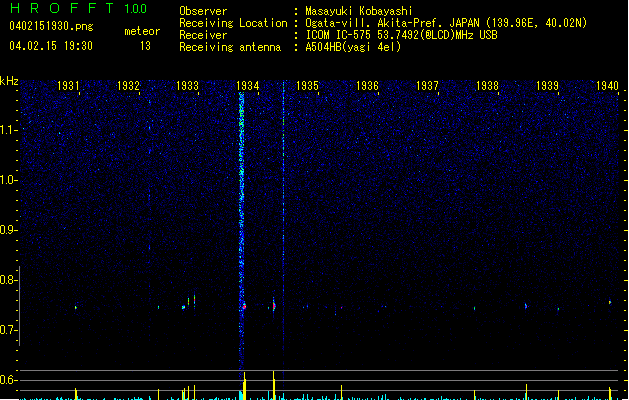Click the 1934 time axis marker
Screen dimensions: 629x400
tap(248, 85)
